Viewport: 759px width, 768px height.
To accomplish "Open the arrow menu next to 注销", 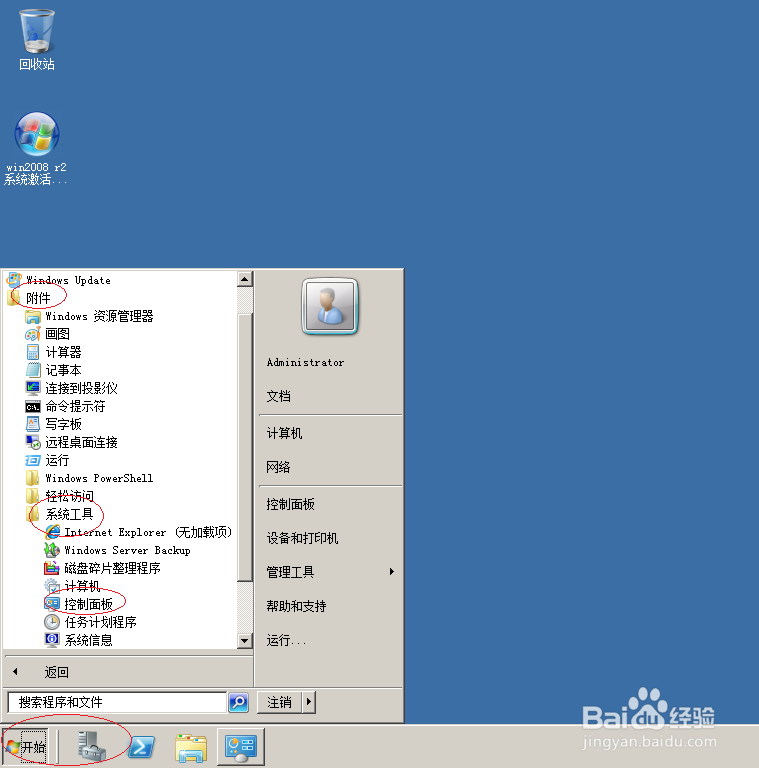I will (308, 702).
